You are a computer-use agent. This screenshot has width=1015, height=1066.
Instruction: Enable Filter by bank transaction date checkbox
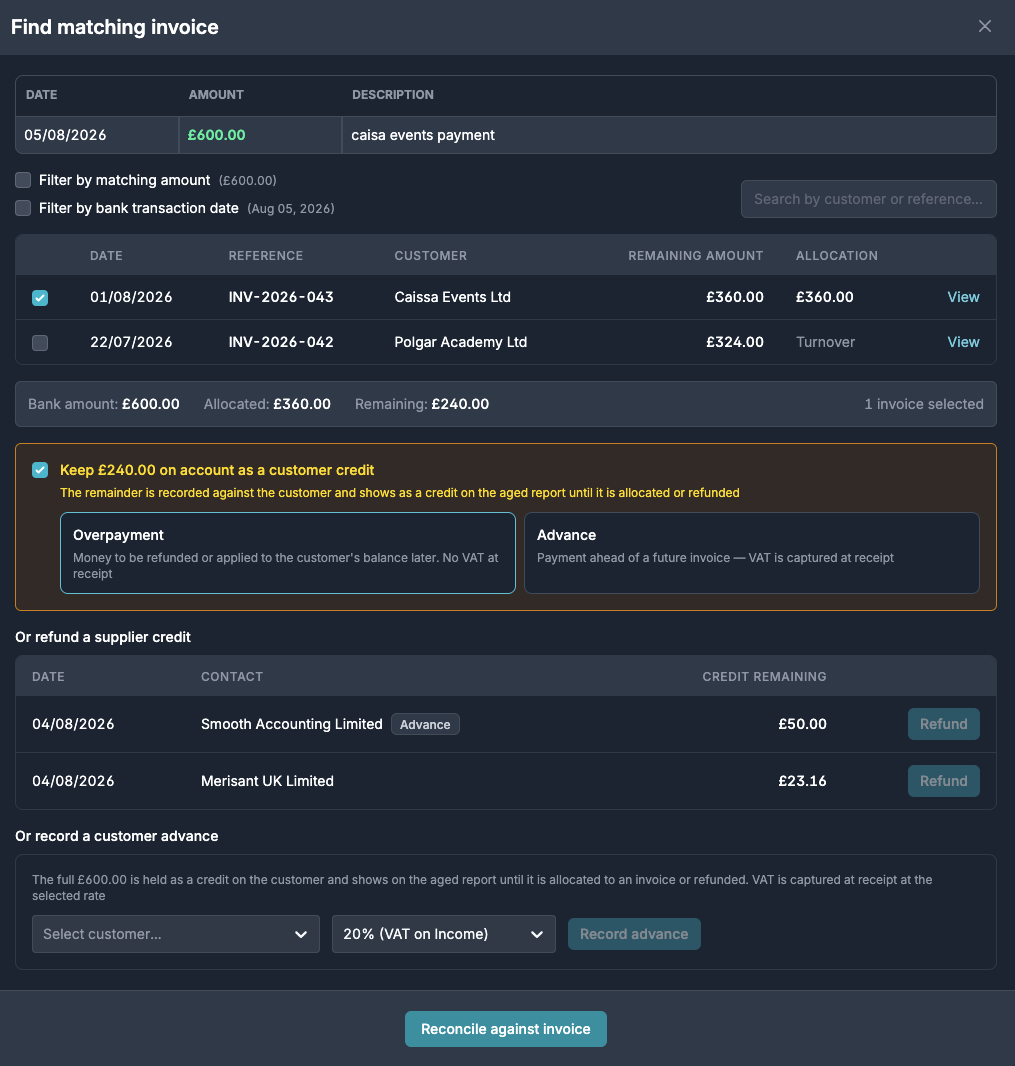(23, 208)
